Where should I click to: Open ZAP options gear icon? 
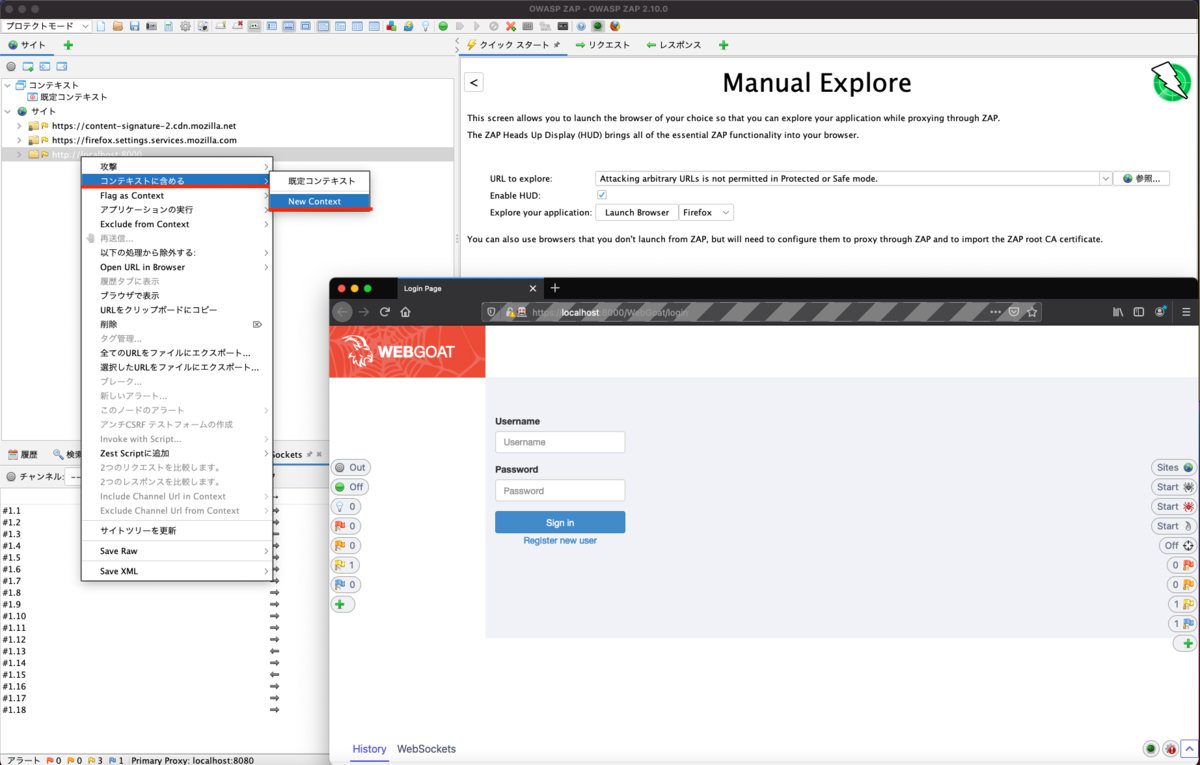185,25
